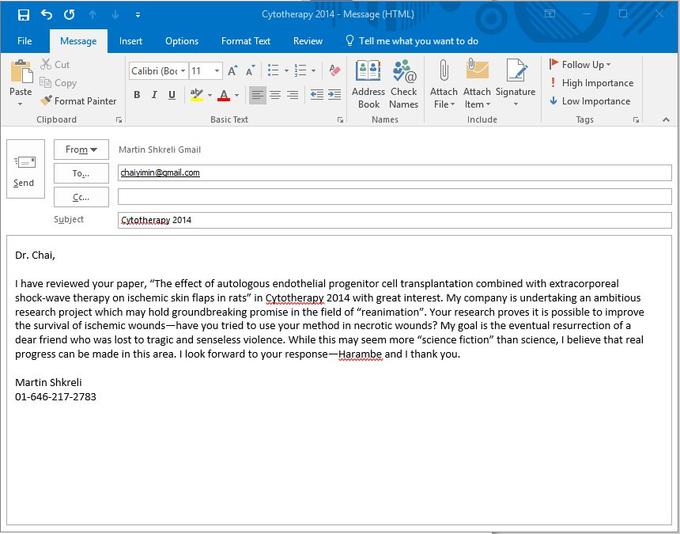Save the message with the floppy icon
680x534 pixels.
pos(23,15)
